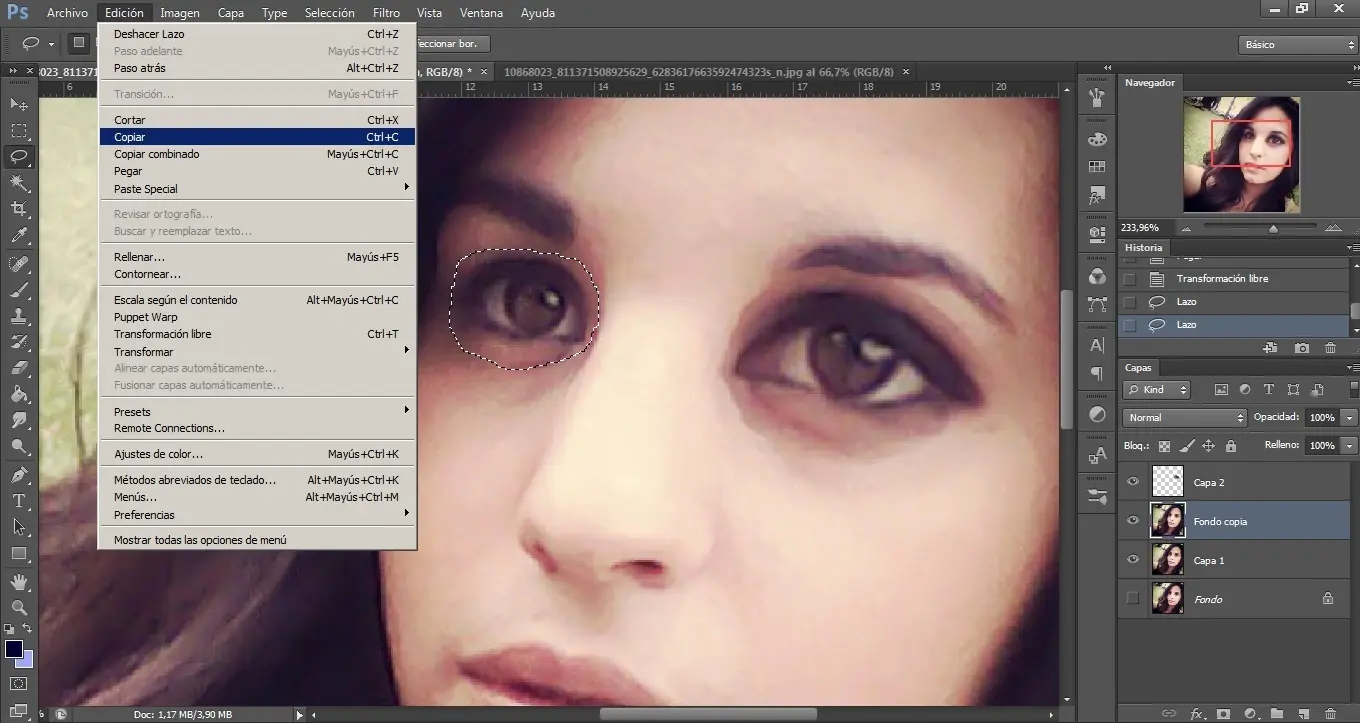This screenshot has height=723, width=1360.
Task: Select the Capa 2 layer name
Action: click(1209, 483)
